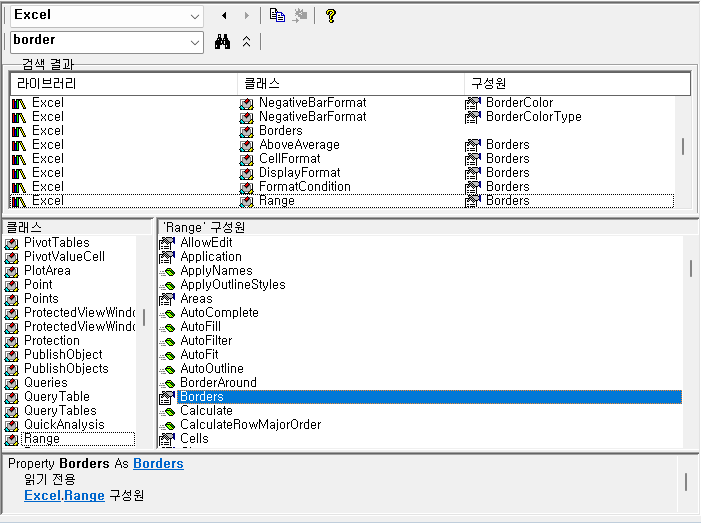Viewport: 701px width, 523px height.
Task: Copy to clipboard using the toolbar icon
Action: coord(277,16)
